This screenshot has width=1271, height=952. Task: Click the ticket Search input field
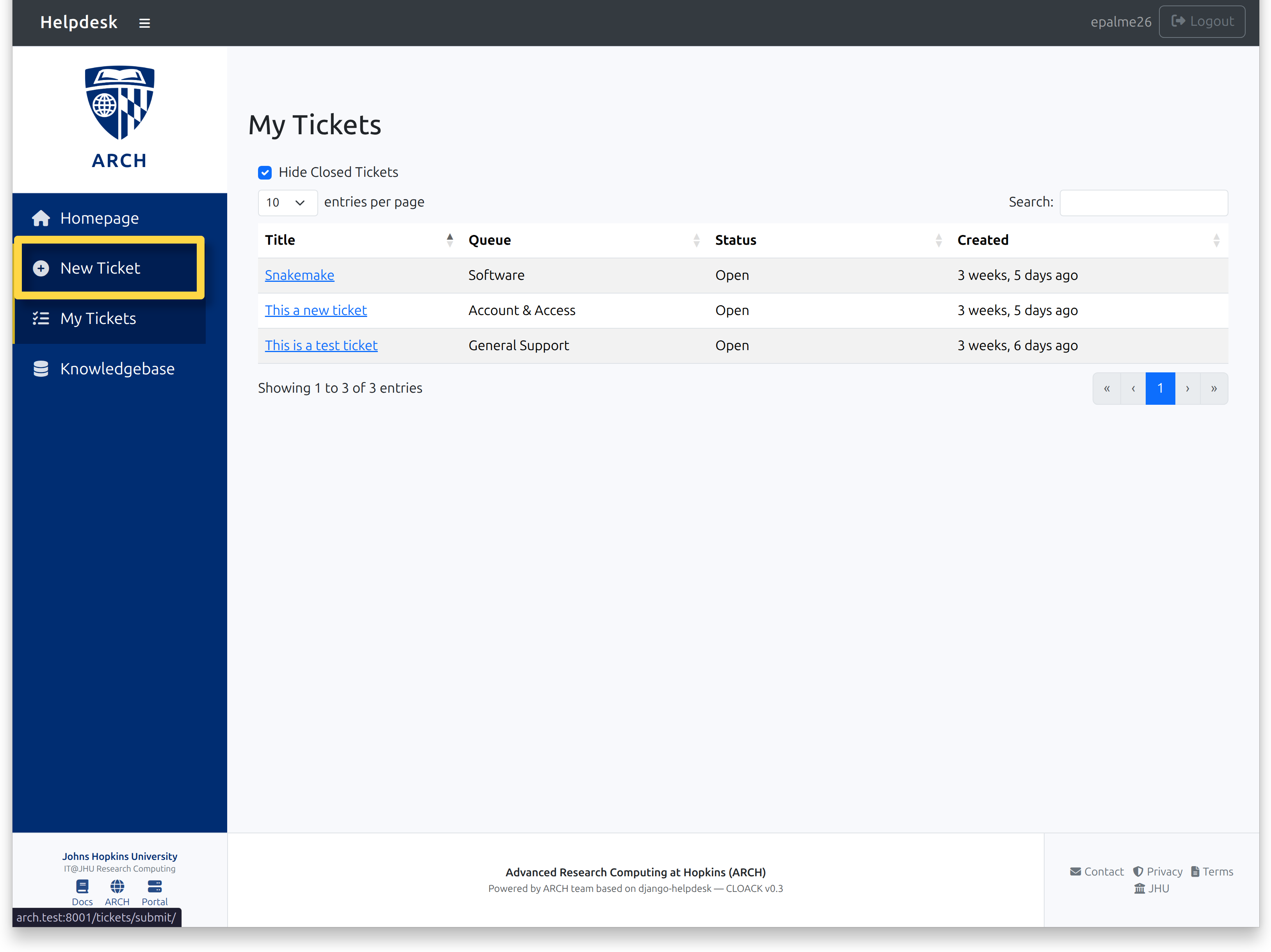[1143, 203]
